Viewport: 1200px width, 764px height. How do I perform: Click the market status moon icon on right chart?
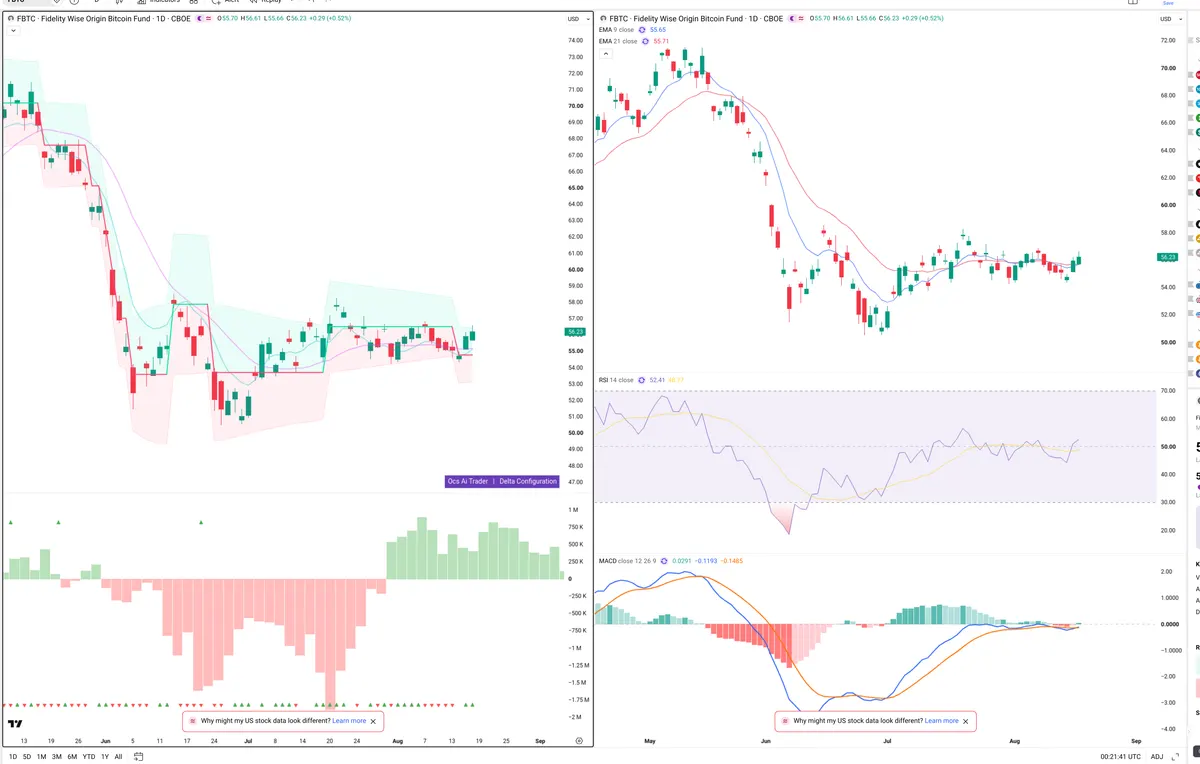(x=791, y=18)
